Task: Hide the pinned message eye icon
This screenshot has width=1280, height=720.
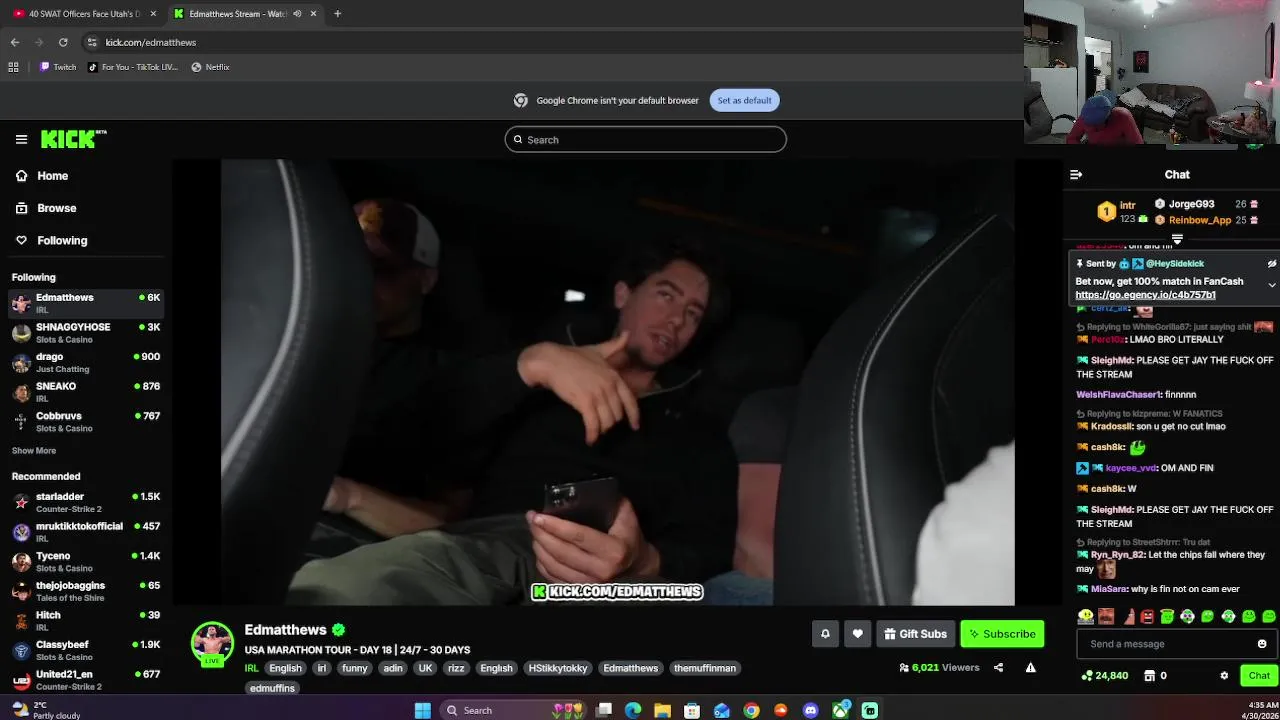Action: (1271, 264)
